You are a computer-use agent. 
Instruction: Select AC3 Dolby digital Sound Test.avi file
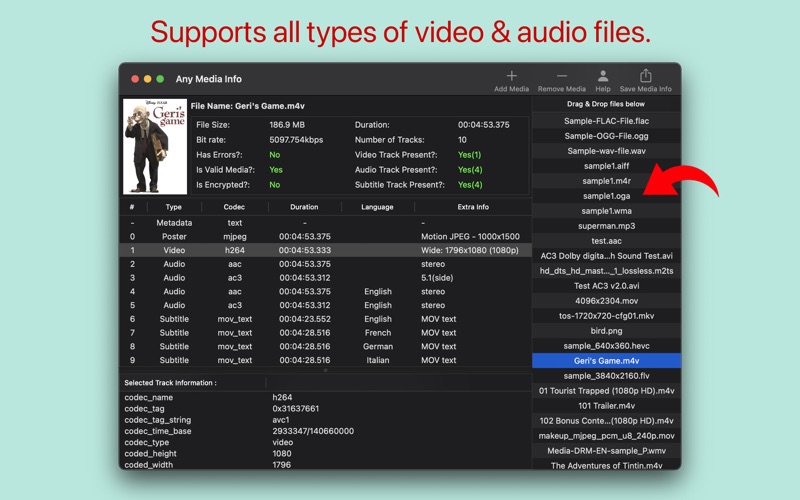(606, 256)
